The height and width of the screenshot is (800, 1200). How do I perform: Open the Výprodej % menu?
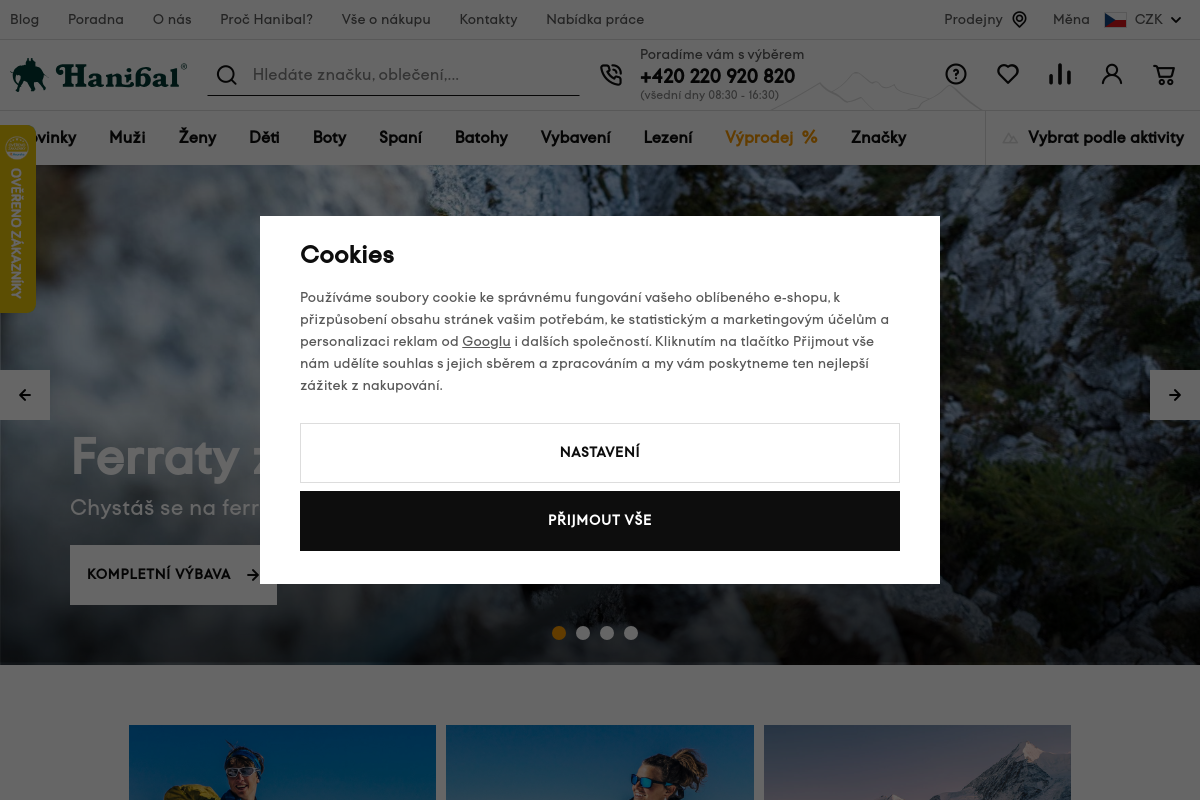pyautogui.click(x=771, y=138)
